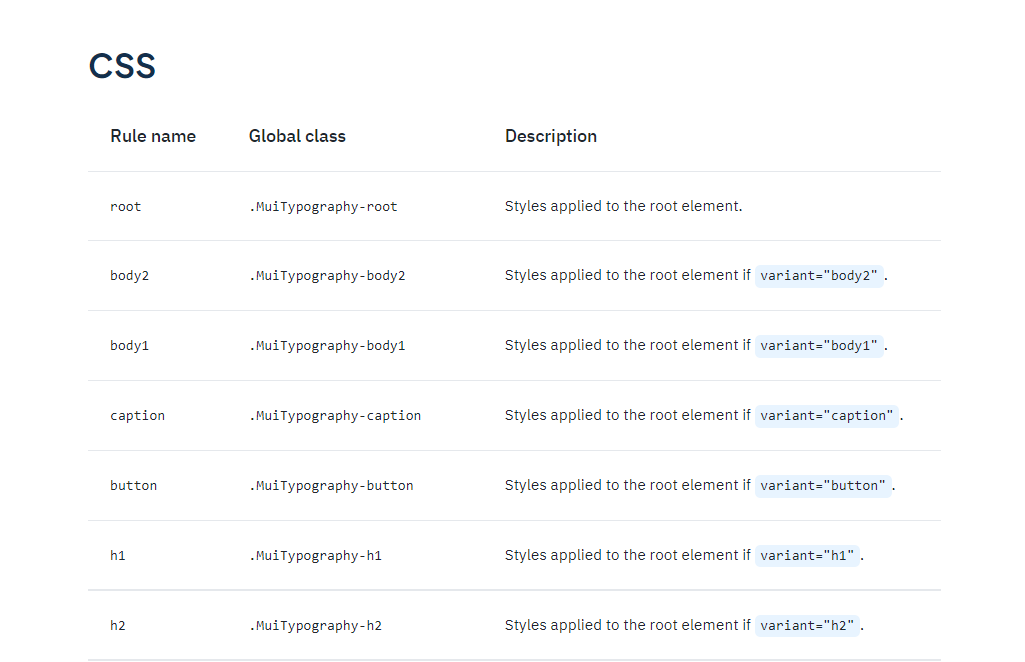1025x662 pixels.
Task: Click the Description column header
Action: pyautogui.click(x=550, y=136)
